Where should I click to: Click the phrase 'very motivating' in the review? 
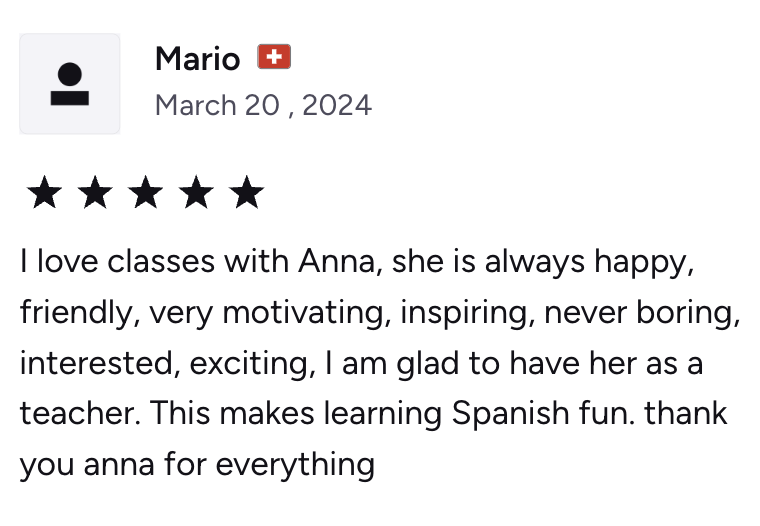(x=270, y=313)
